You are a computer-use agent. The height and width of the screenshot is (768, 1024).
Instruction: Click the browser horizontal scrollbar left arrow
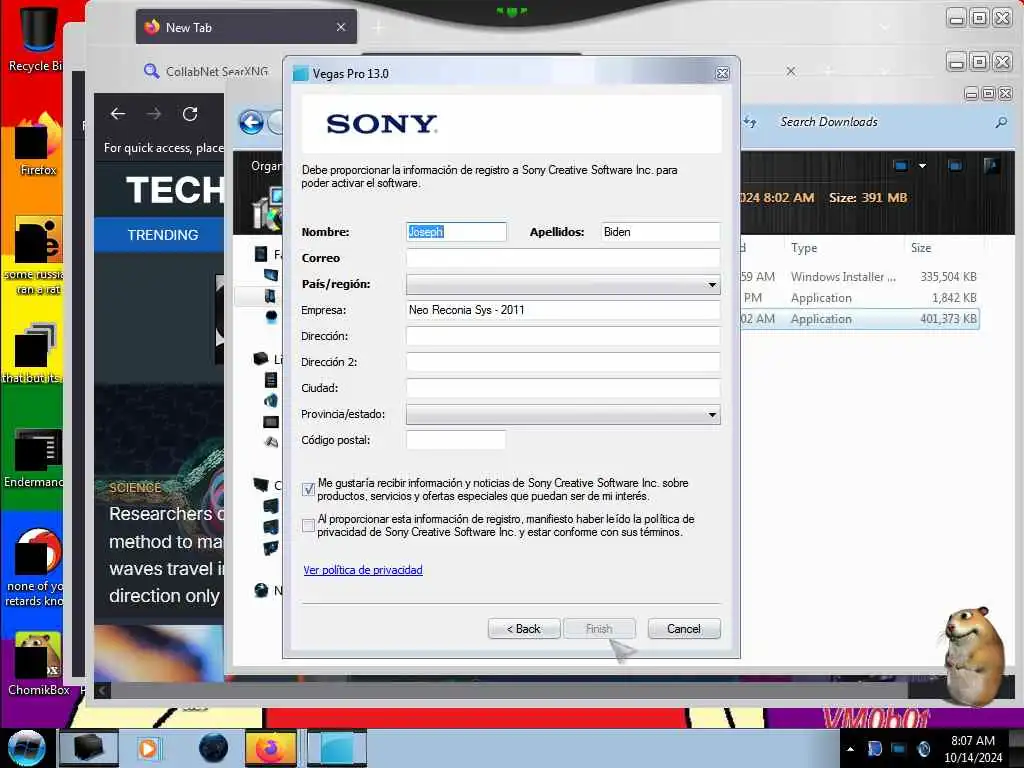pyautogui.click(x=102, y=690)
